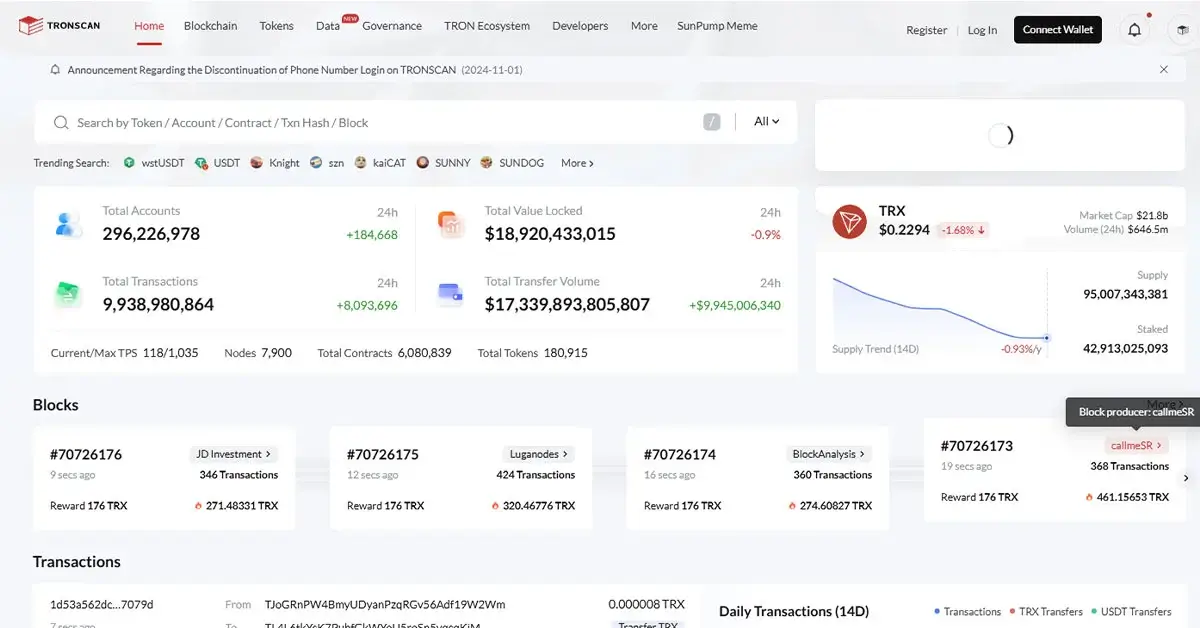1200x628 pixels.
Task: Click the szn token icon
Action: tap(316, 162)
